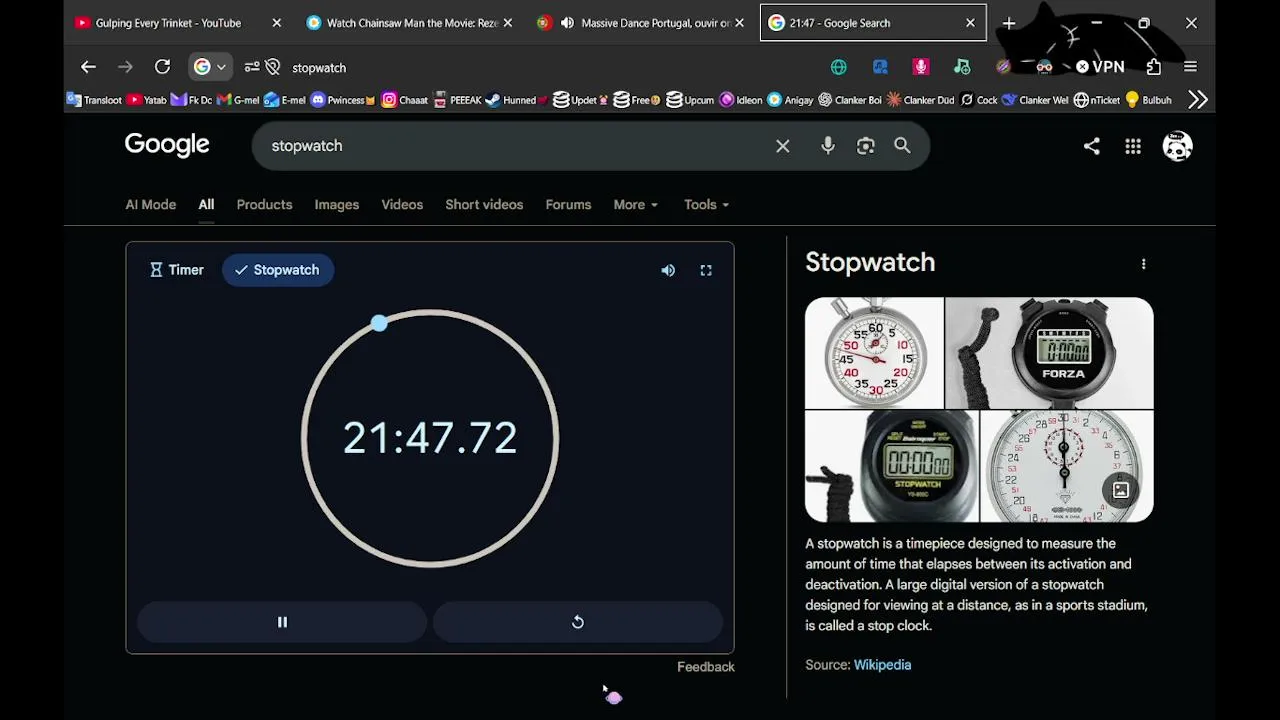Pause the running stopwatch

pyautogui.click(x=282, y=622)
